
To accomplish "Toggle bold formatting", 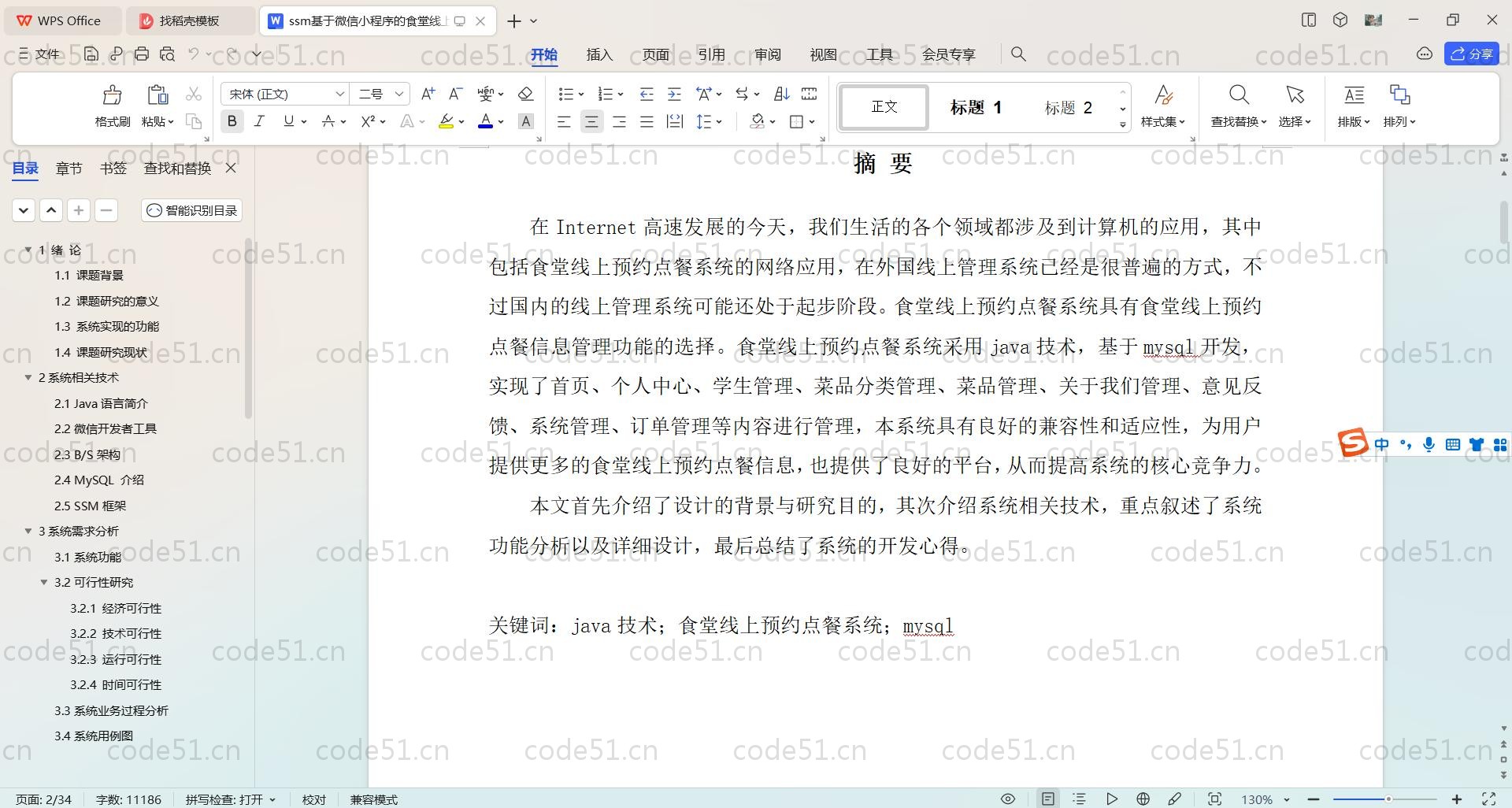I will point(232,121).
